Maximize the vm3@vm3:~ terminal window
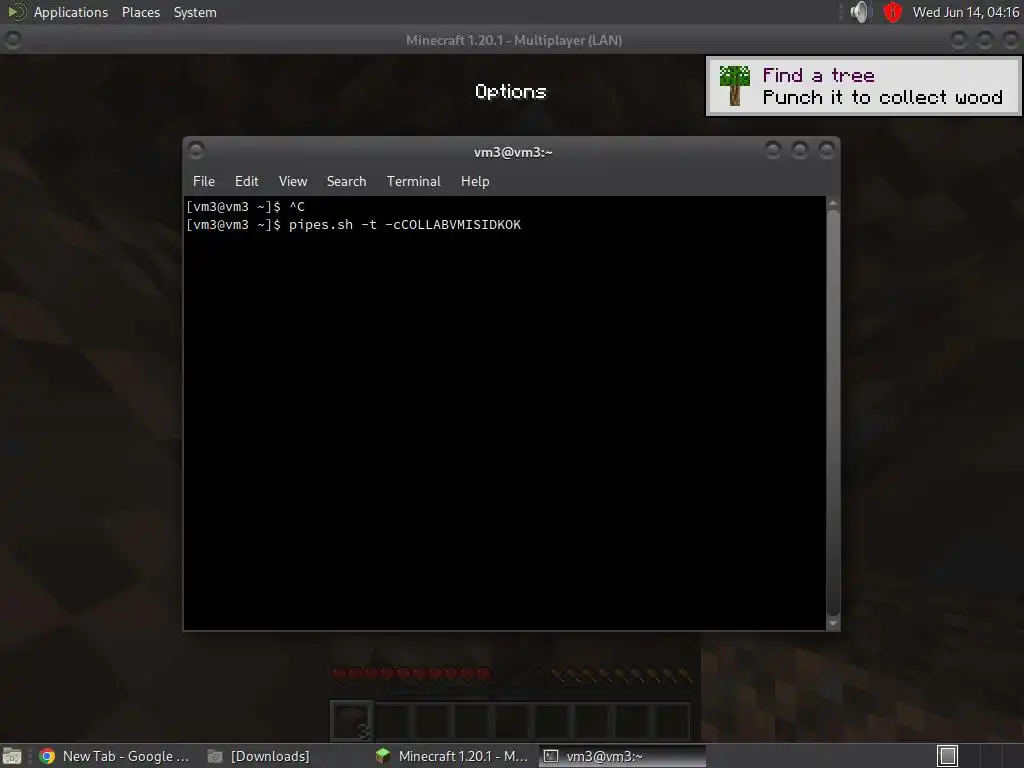Viewport: 1024px width, 768px height. click(x=800, y=151)
